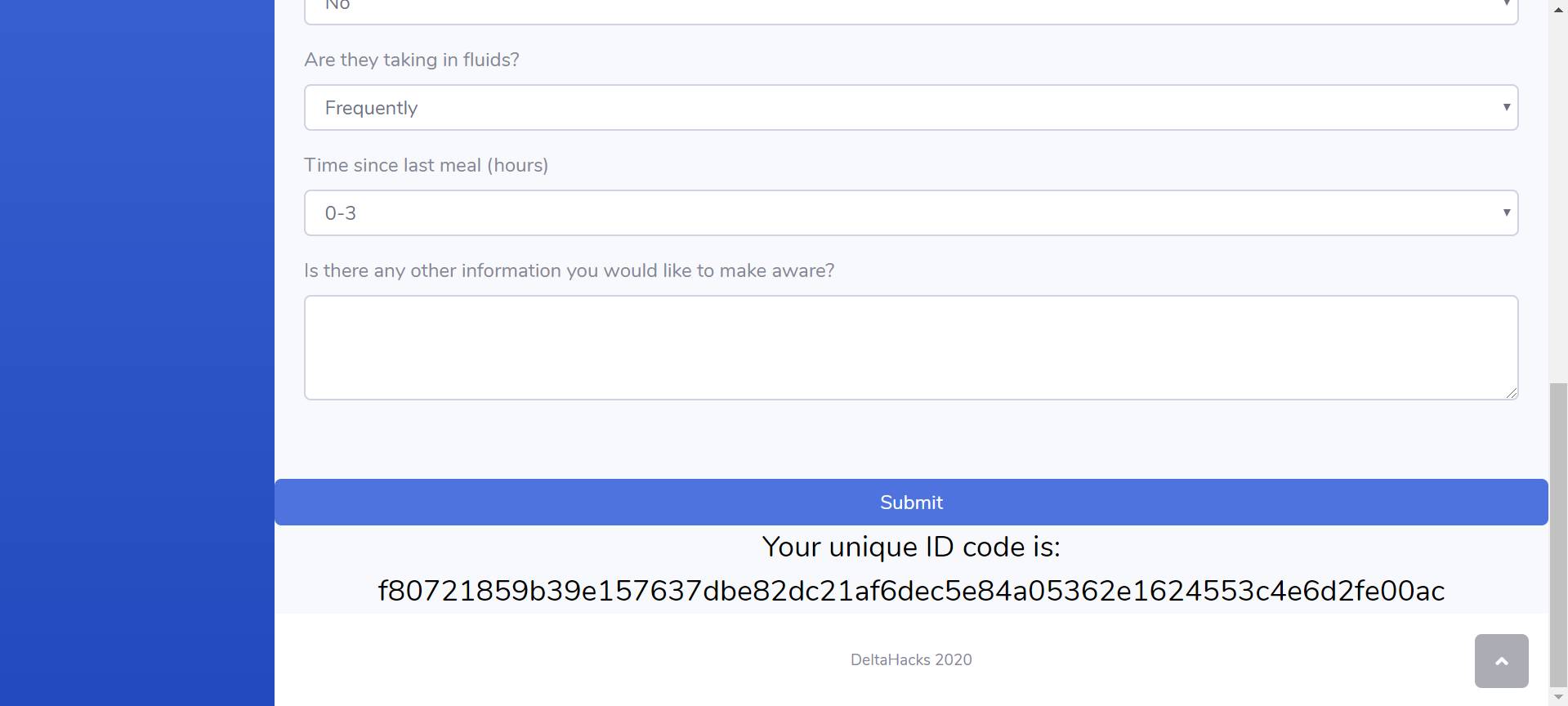Click the blue sidebar panel
This screenshot has height=706, width=1568.
tap(137, 353)
